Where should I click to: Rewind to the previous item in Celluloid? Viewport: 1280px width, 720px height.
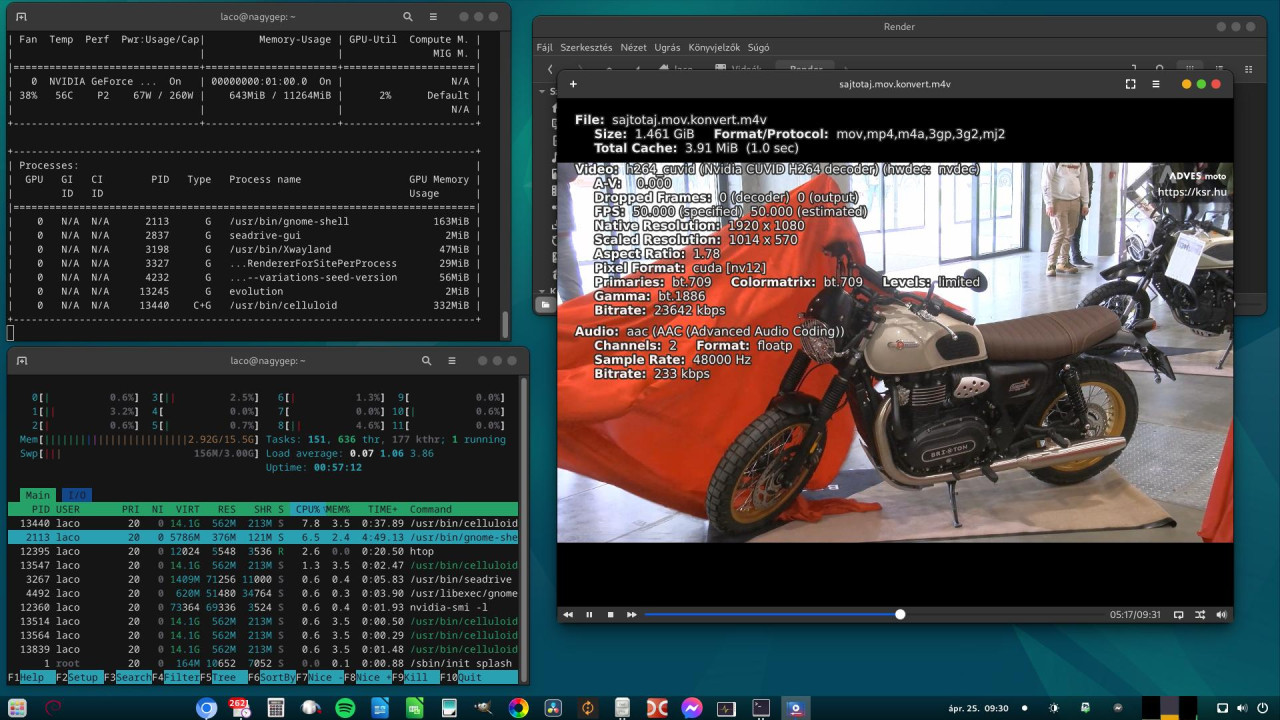click(568, 614)
